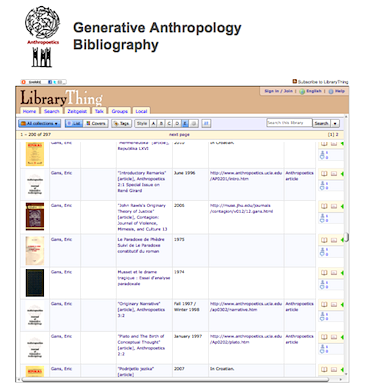This screenshot has height=388, width=366.
Task: Open the Home tab
Action: click(29, 111)
